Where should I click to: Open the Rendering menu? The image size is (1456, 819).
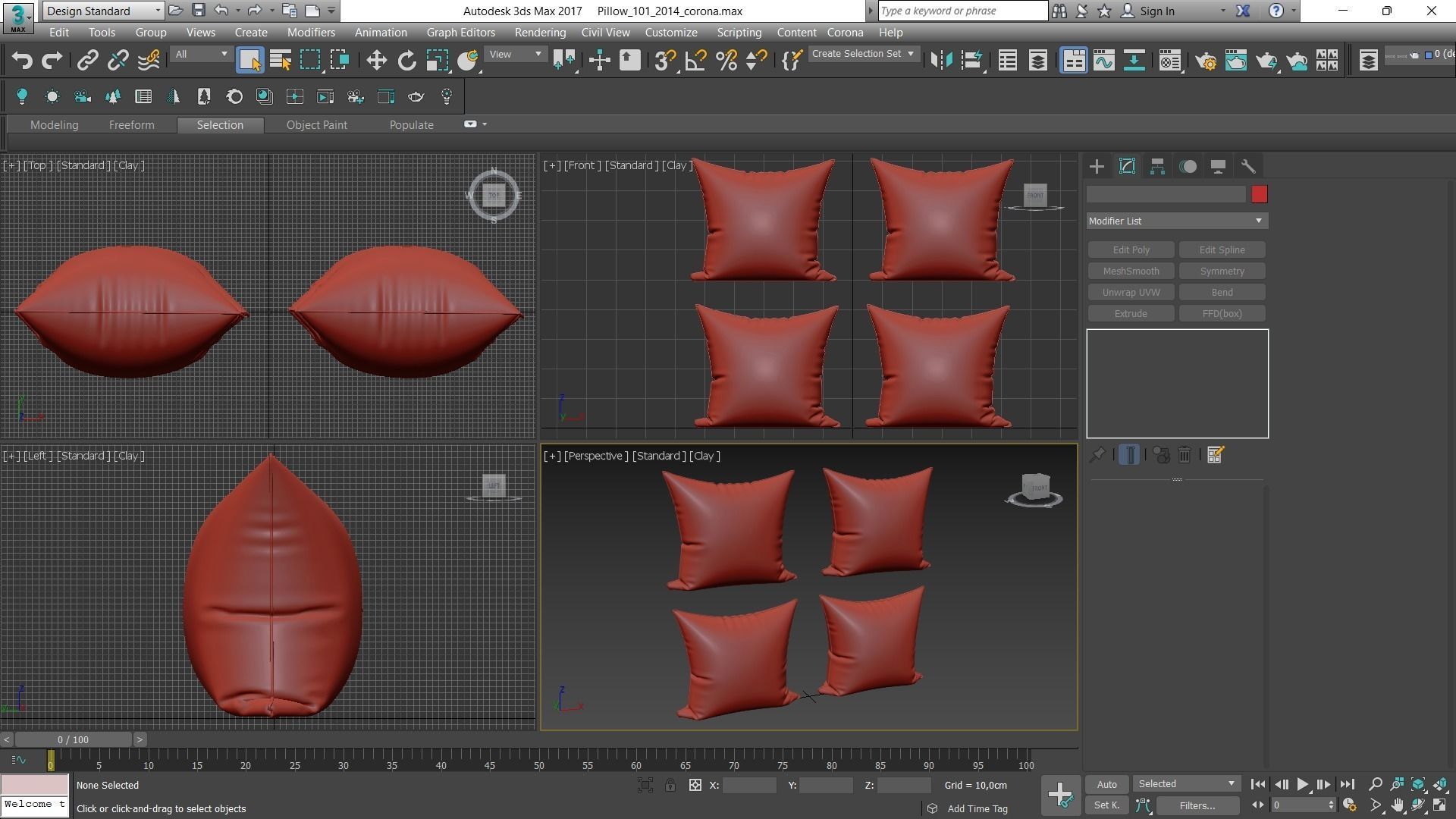click(540, 33)
